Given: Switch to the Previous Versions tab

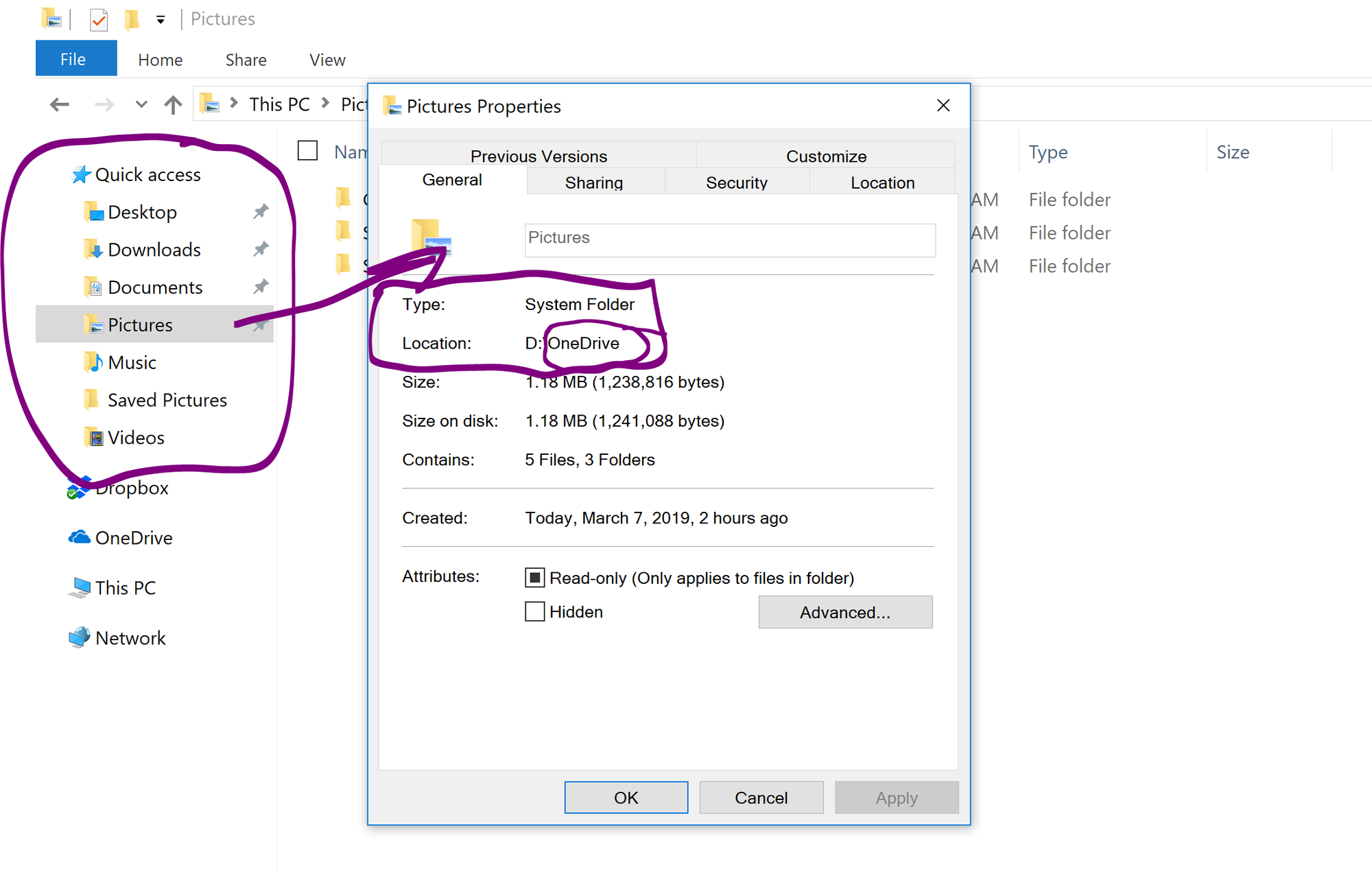Looking at the screenshot, I should [539, 156].
